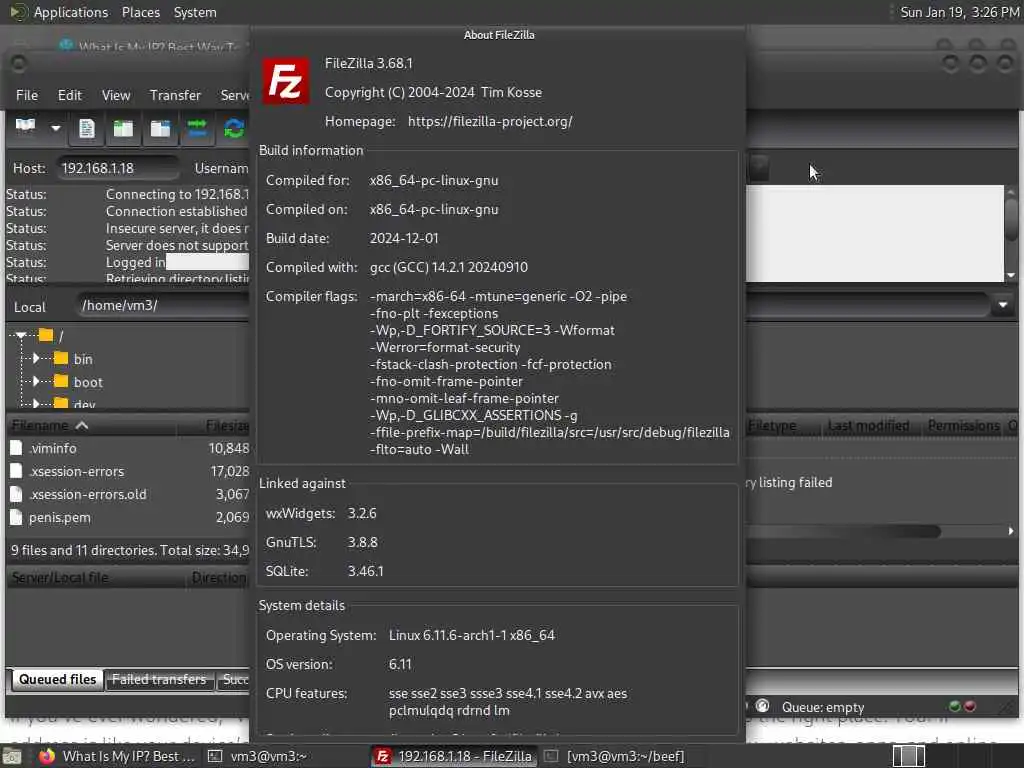Click the green activity indicator light
Image resolution: width=1024 pixels, height=768 pixels.
955,706
